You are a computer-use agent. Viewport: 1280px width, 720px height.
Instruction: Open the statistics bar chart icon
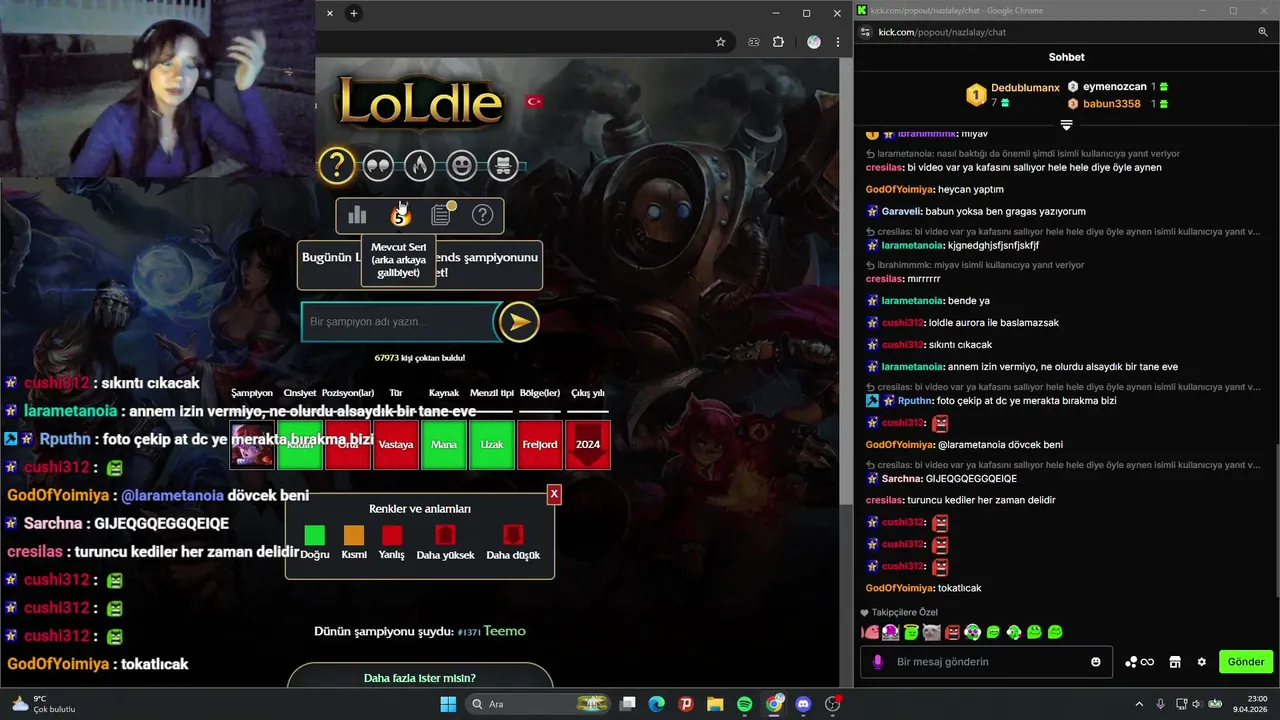coord(357,215)
